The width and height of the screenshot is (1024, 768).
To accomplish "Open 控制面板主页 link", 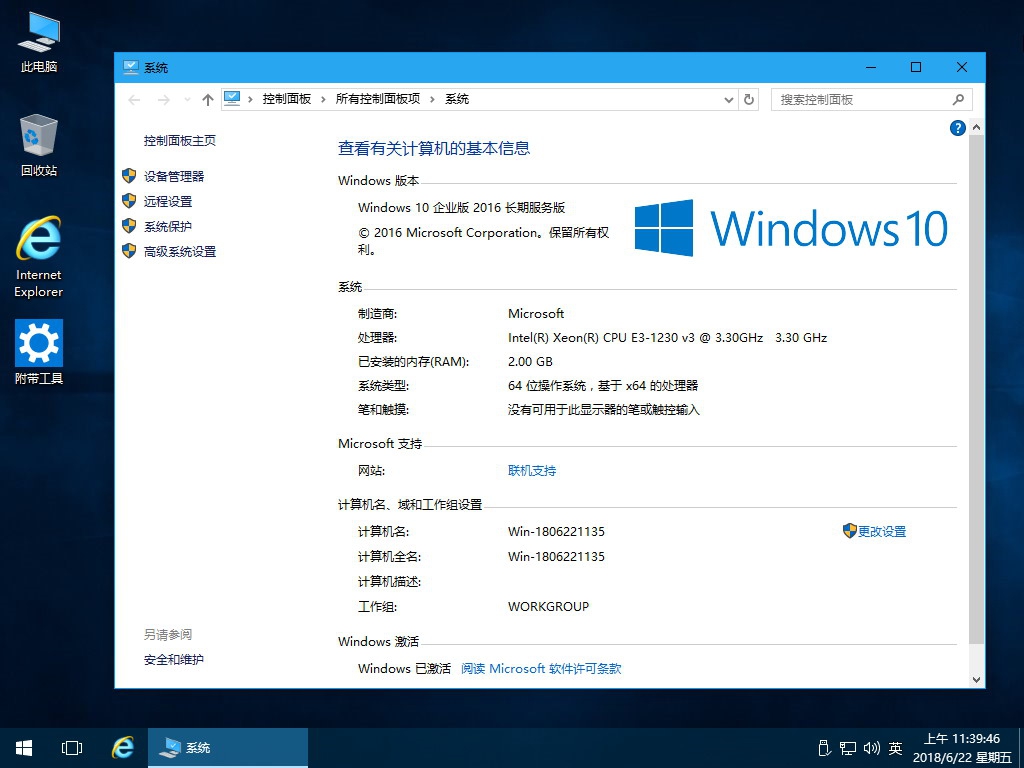I will (x=180, y=140).
